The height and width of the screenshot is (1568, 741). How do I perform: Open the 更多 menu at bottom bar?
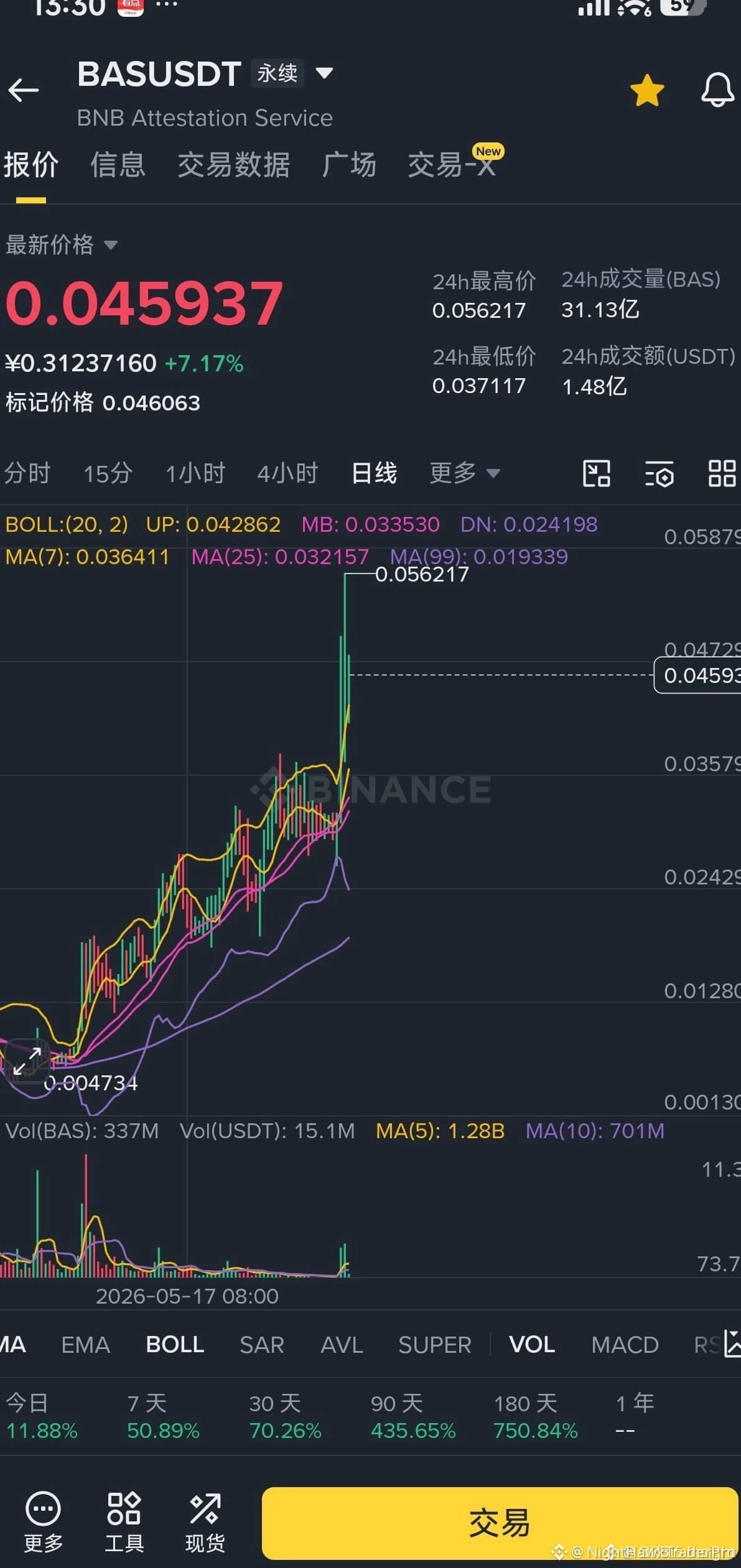[43, 1522]
